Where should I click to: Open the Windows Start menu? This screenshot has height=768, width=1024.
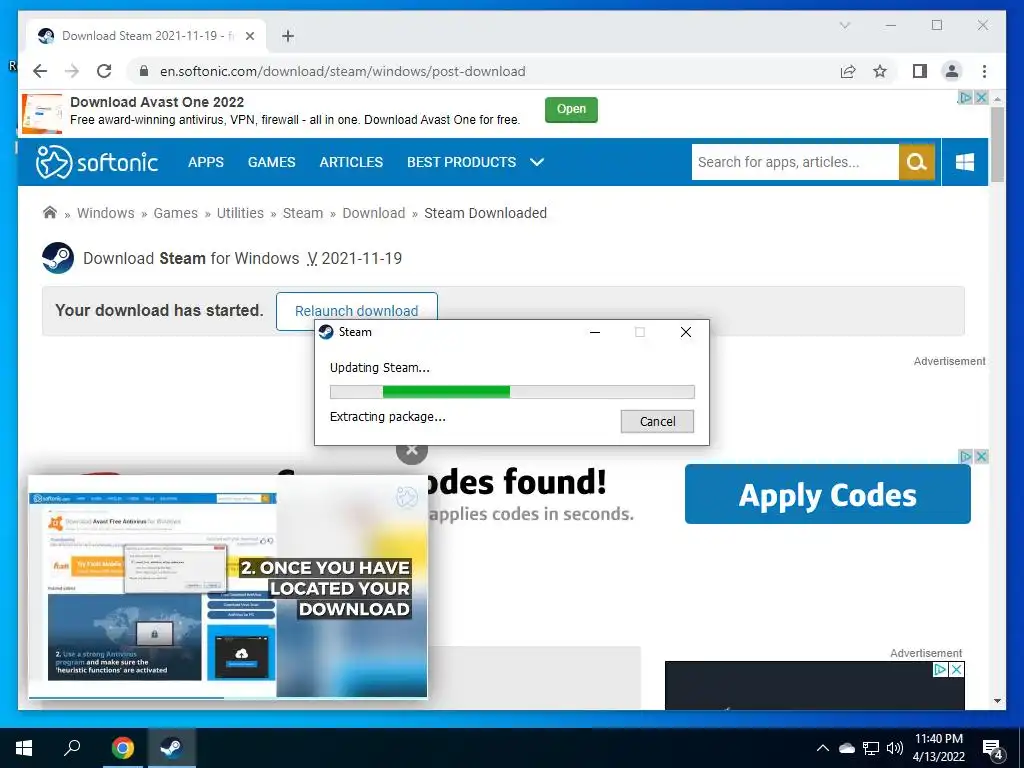(24, 748)
